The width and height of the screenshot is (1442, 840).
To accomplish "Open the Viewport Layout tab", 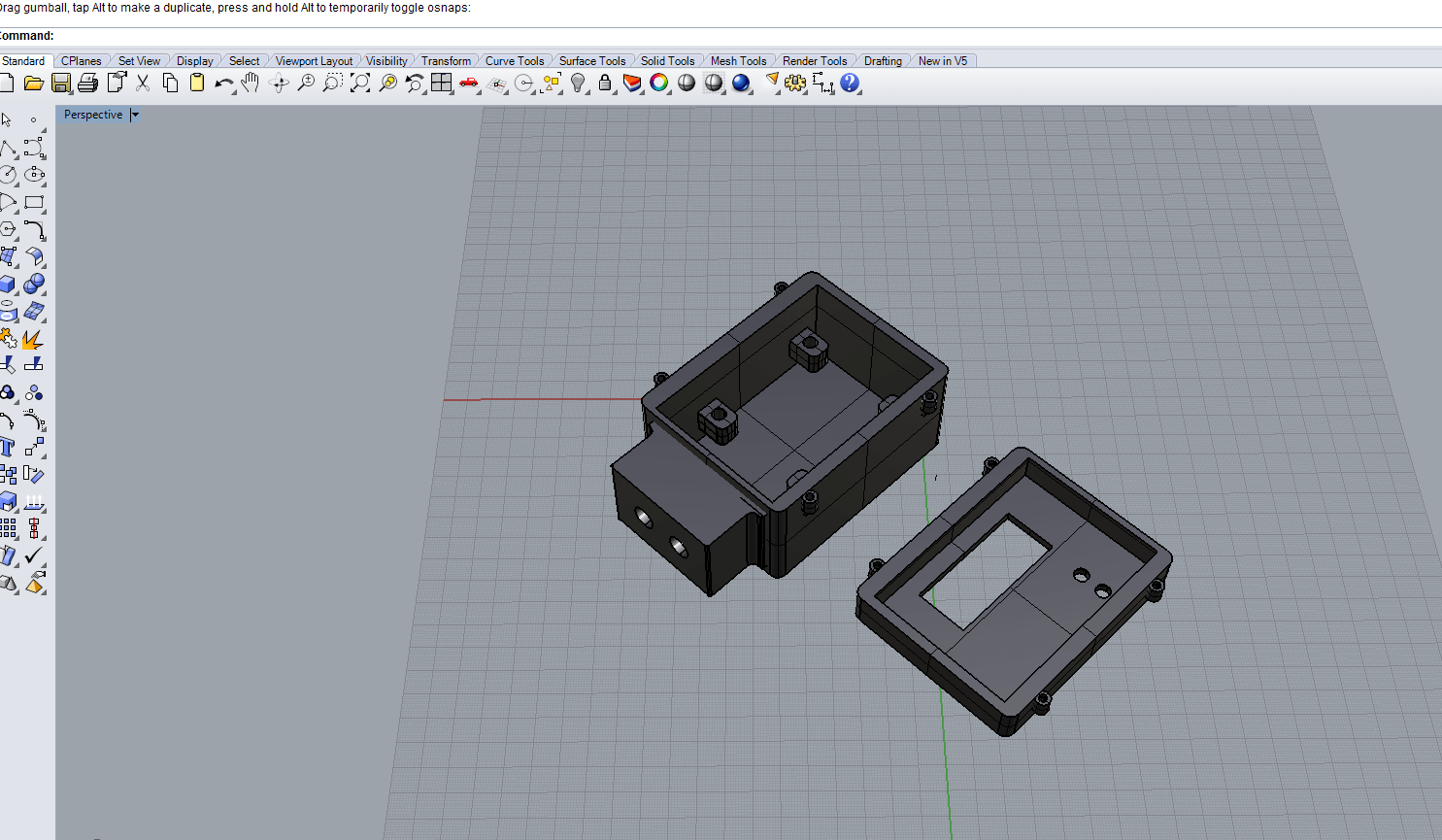I will pyautogui.click(x=314, y=60).
